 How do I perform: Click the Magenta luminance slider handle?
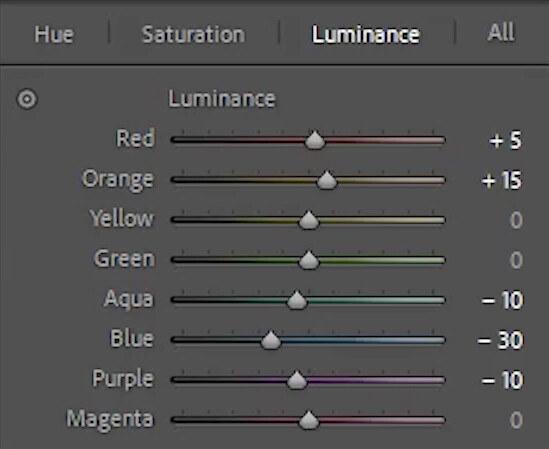pos(309,420)
